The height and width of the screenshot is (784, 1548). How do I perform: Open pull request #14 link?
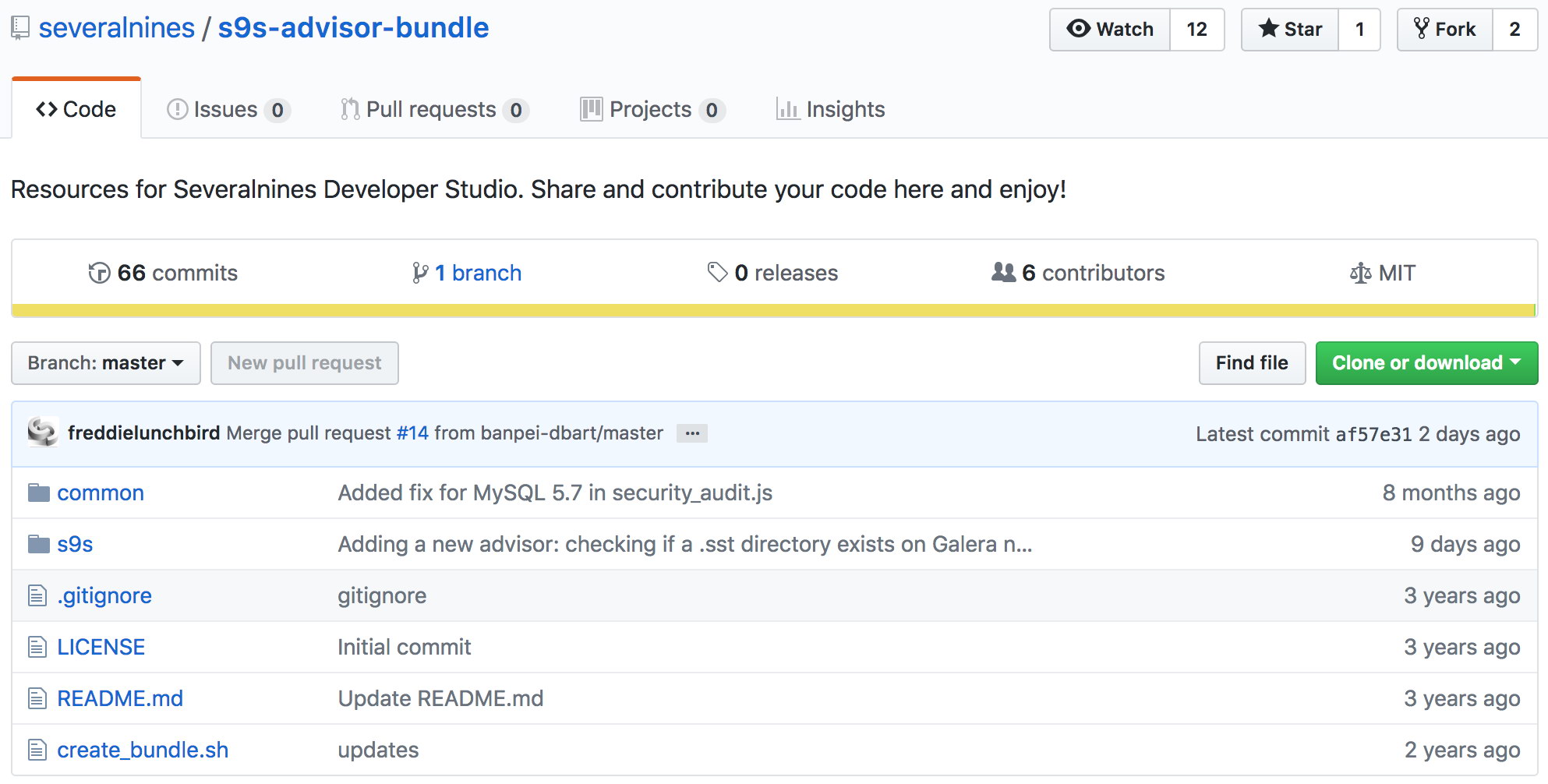click(412, 433)
